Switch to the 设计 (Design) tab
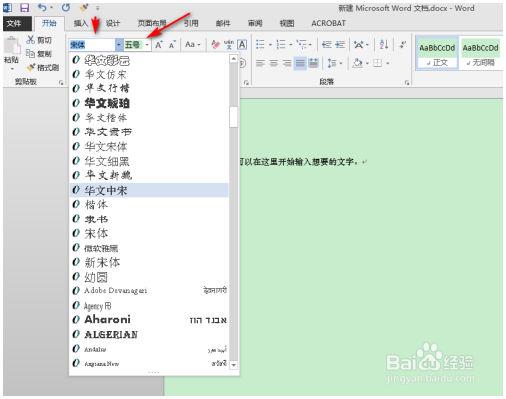506x399 pixels. pyautogui.click(x=113, y=23)
